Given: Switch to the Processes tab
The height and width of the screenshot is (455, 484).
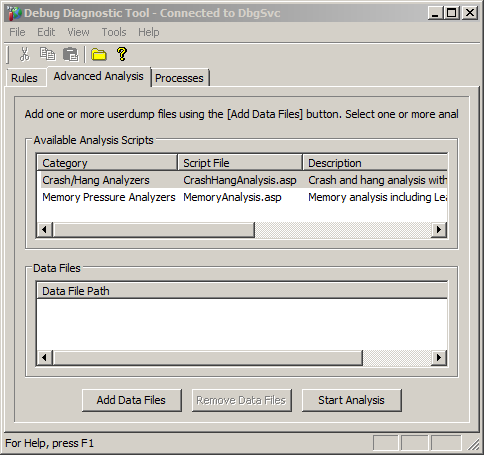Looking at the screenshot, I should tap(179, 78).
